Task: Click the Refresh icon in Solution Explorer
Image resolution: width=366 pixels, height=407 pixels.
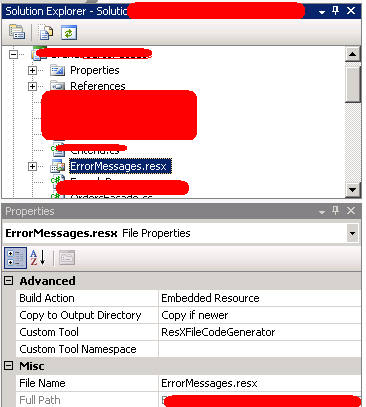Action: pyautogui.click(x=69, y=33)
